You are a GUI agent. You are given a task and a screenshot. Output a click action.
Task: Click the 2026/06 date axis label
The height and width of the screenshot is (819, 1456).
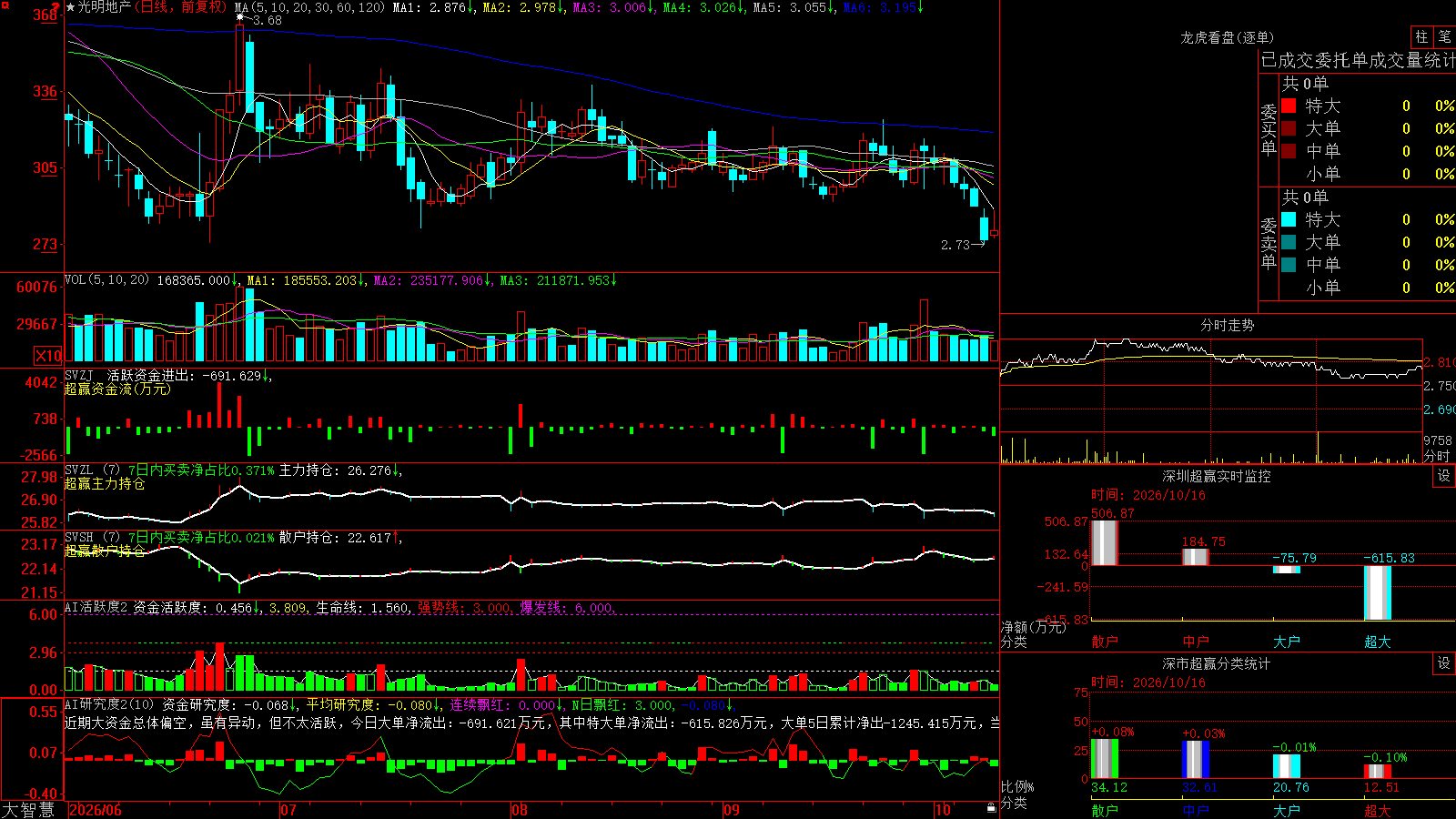pyautogui.click(x=96, y=809)
